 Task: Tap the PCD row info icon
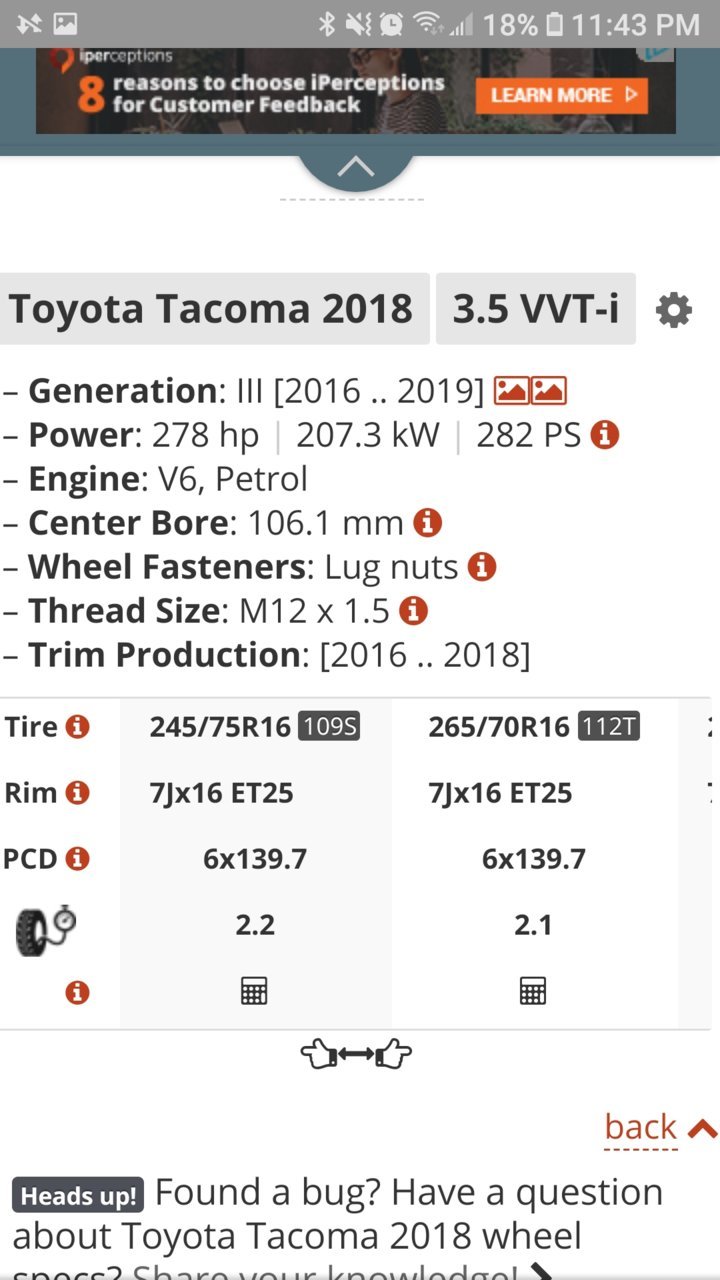point(77,859)
